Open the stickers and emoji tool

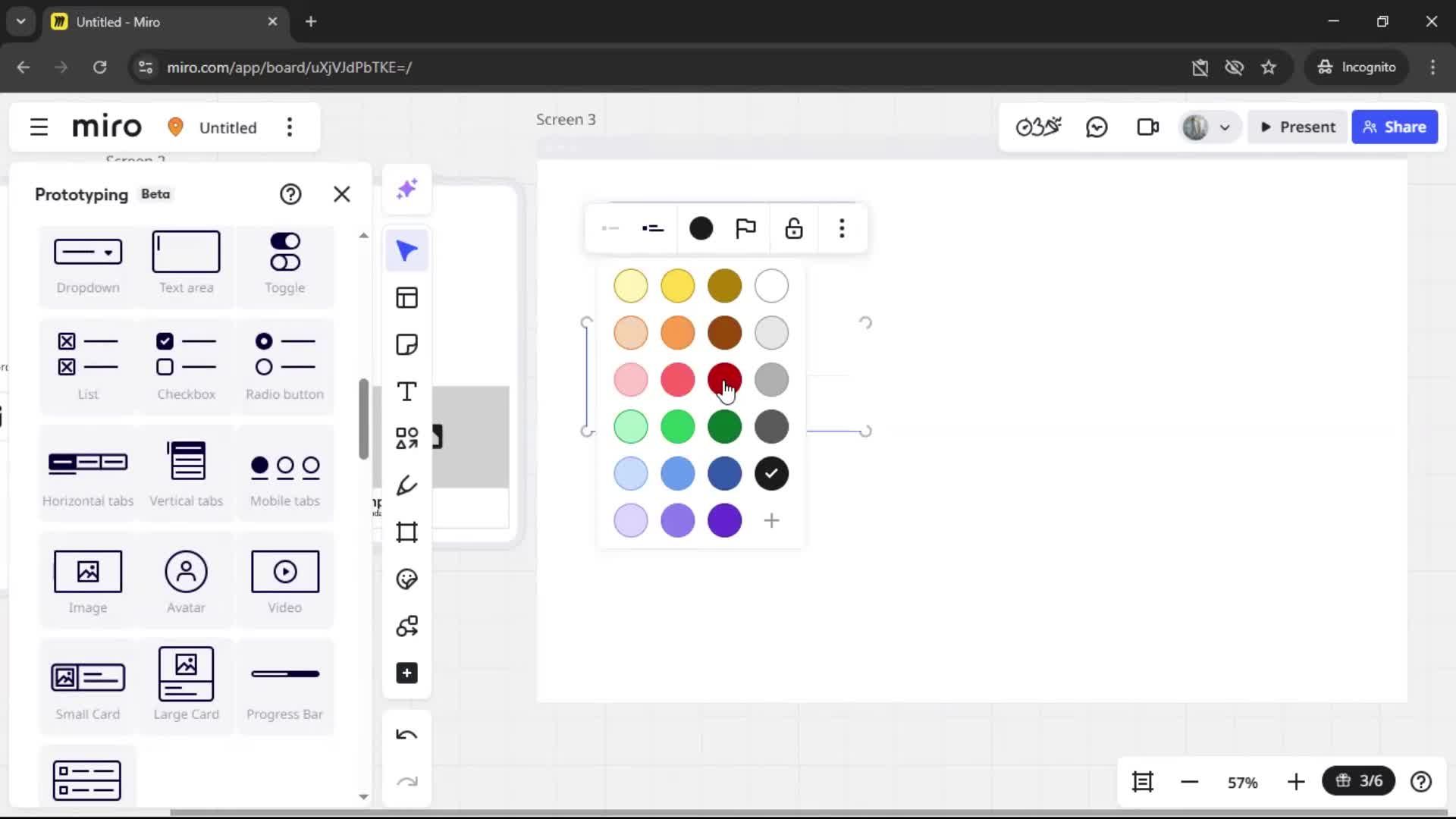pos(407,579)
